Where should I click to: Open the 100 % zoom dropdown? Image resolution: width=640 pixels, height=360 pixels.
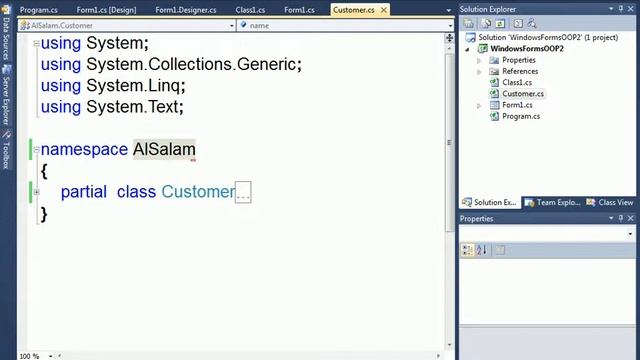(x=50, y=356)
